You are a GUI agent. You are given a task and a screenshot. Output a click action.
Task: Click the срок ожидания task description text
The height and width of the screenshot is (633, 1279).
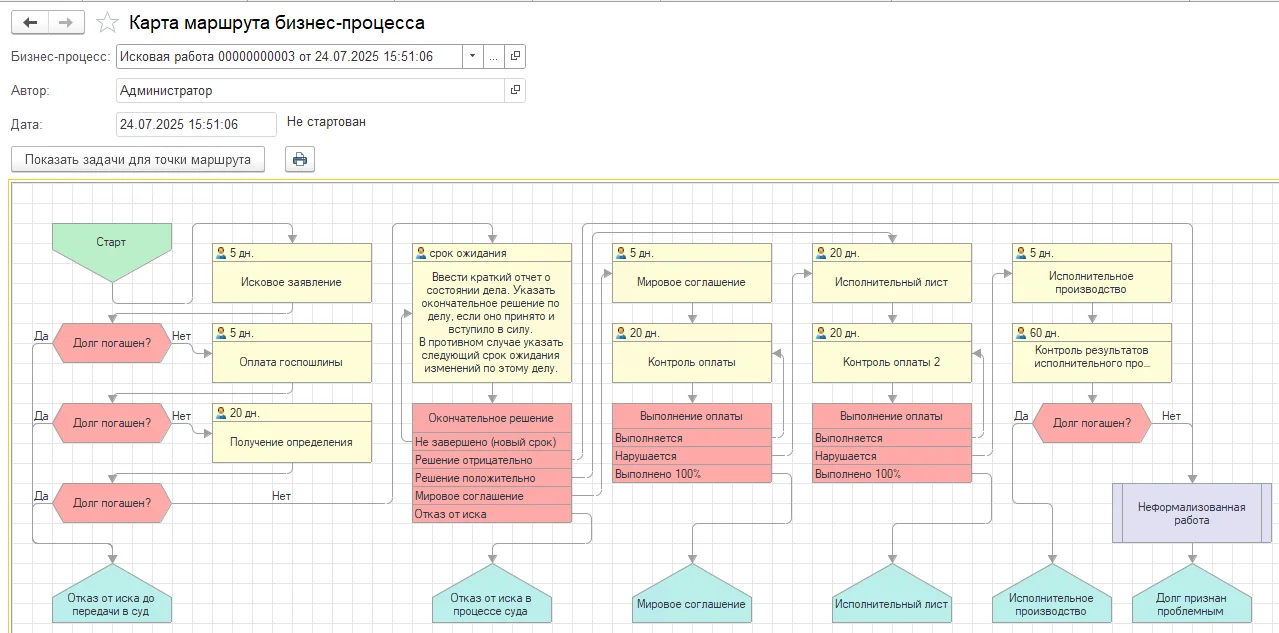[492, 322]
